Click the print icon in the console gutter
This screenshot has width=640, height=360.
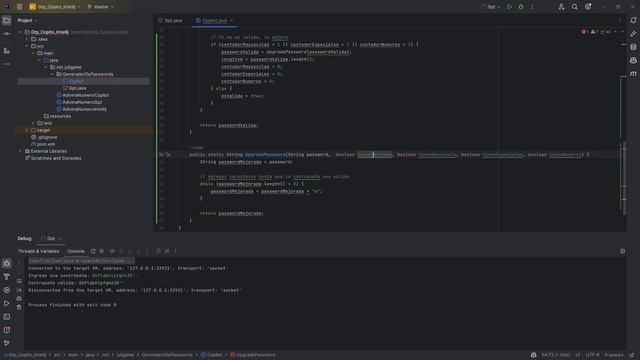[19, 298]
